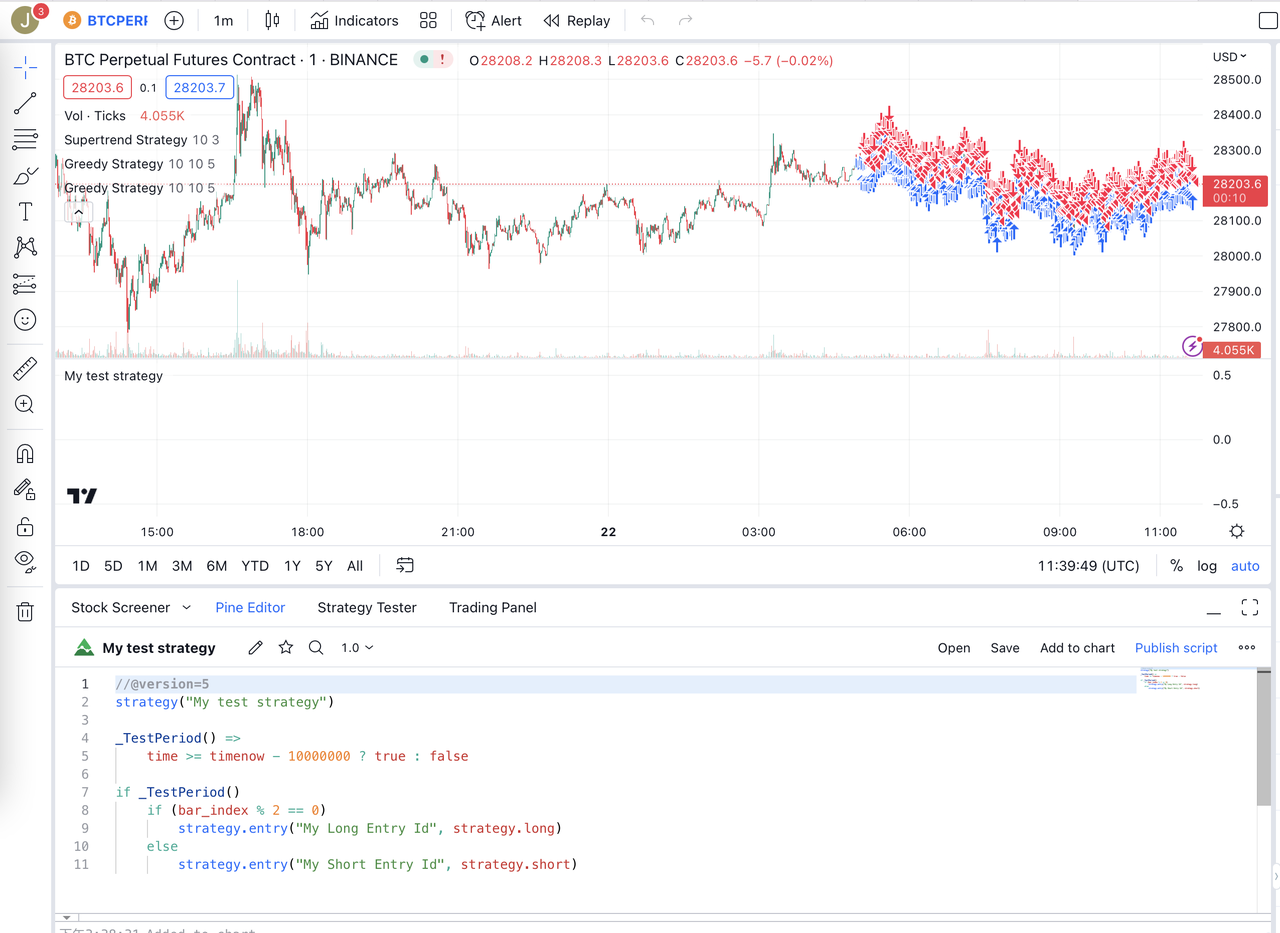The width and height of the screenshot is (1280, 933).
Task: Click the Pine Editor vertical scrollbar
Action: (1264, 740)
